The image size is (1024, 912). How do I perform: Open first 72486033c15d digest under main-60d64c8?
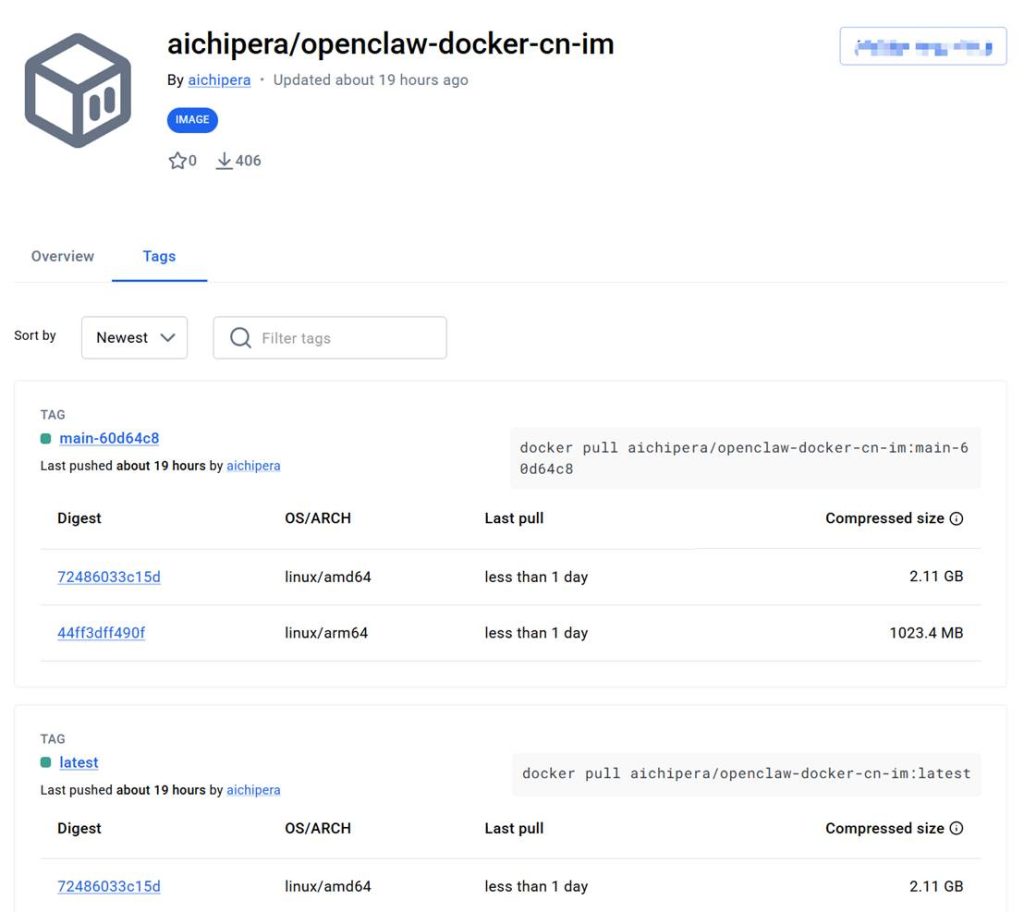109,577
